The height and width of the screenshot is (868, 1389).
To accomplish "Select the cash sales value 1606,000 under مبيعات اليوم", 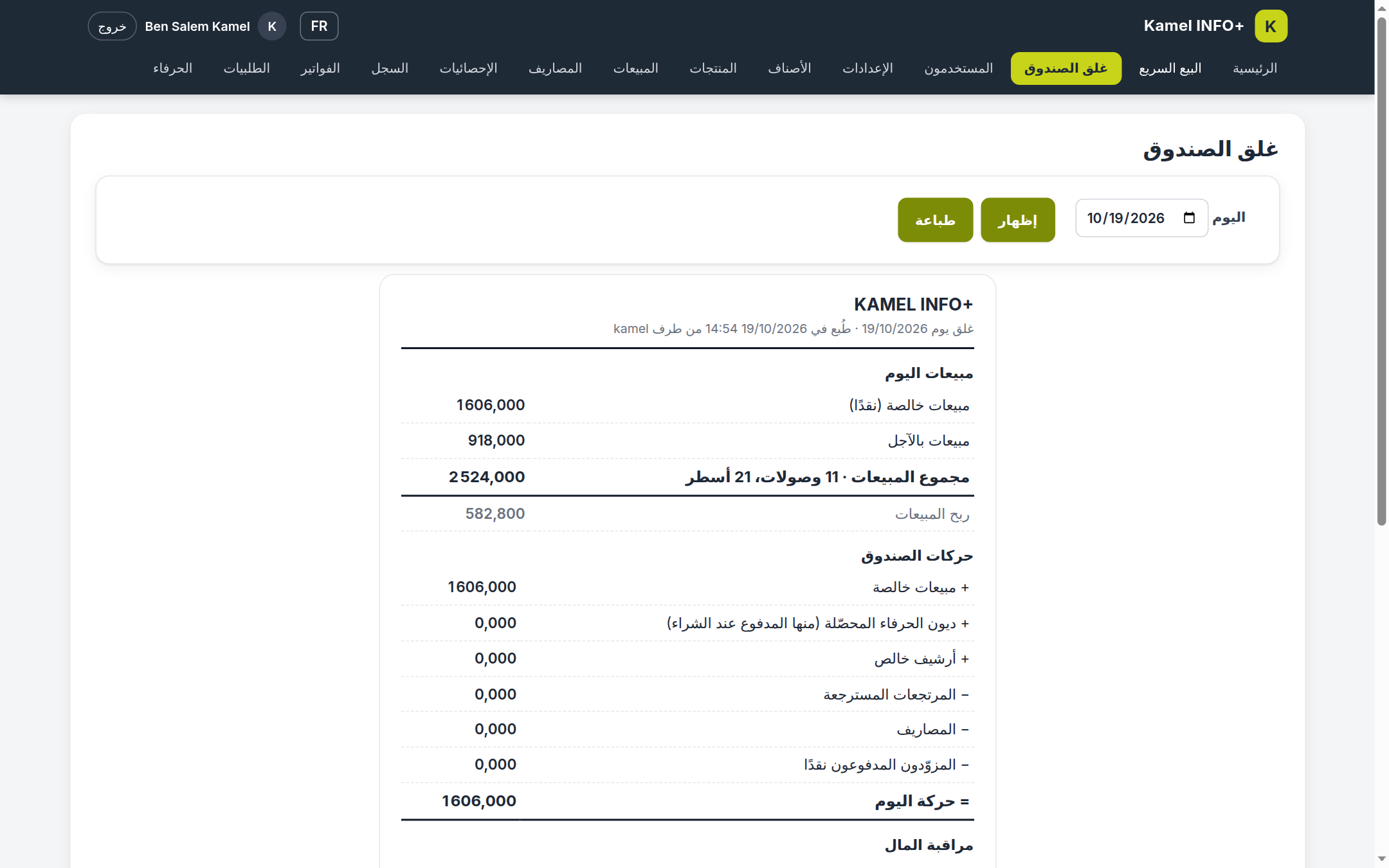I will pos(491,405).
